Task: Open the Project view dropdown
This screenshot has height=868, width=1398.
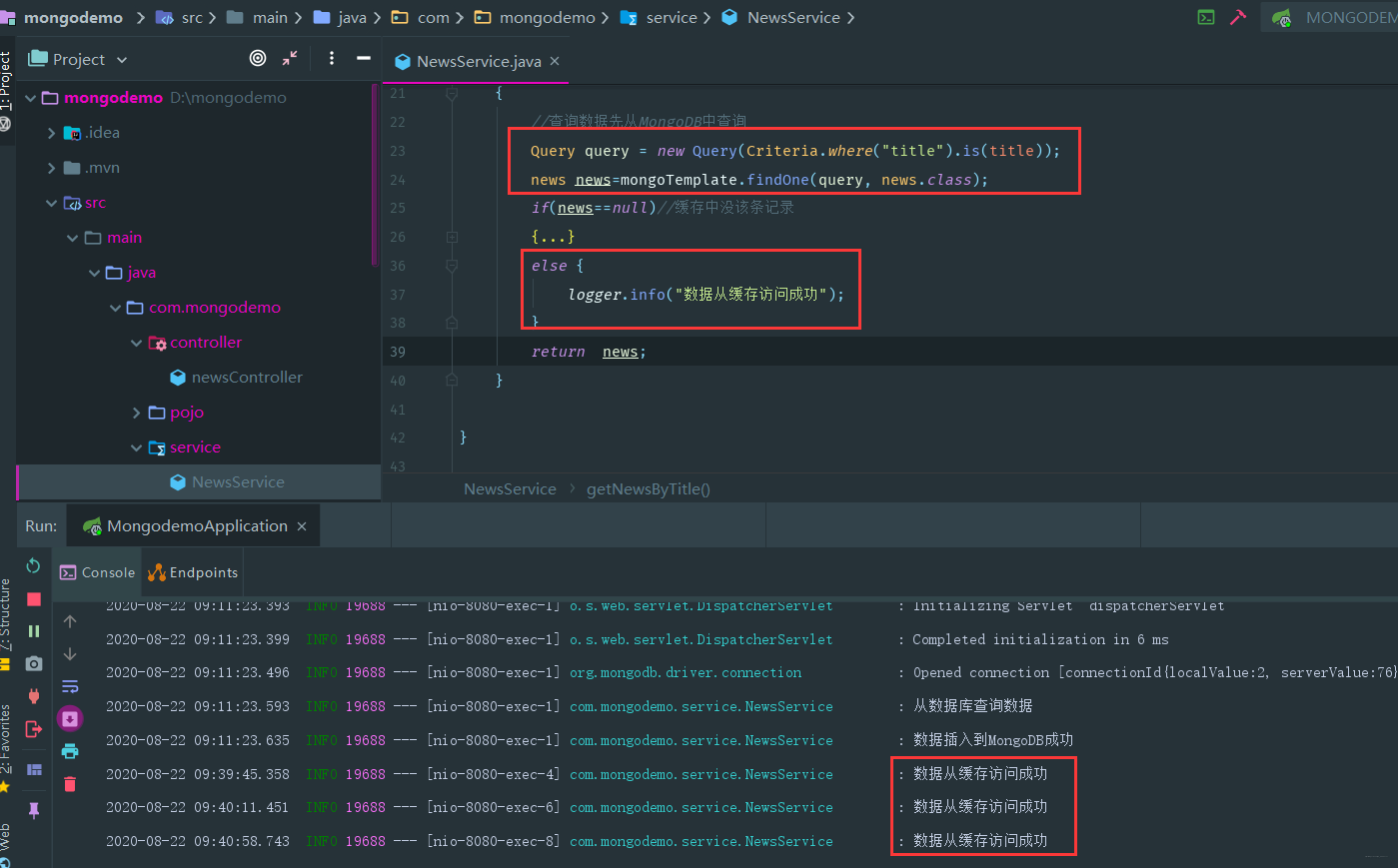Action: point(79,59)
